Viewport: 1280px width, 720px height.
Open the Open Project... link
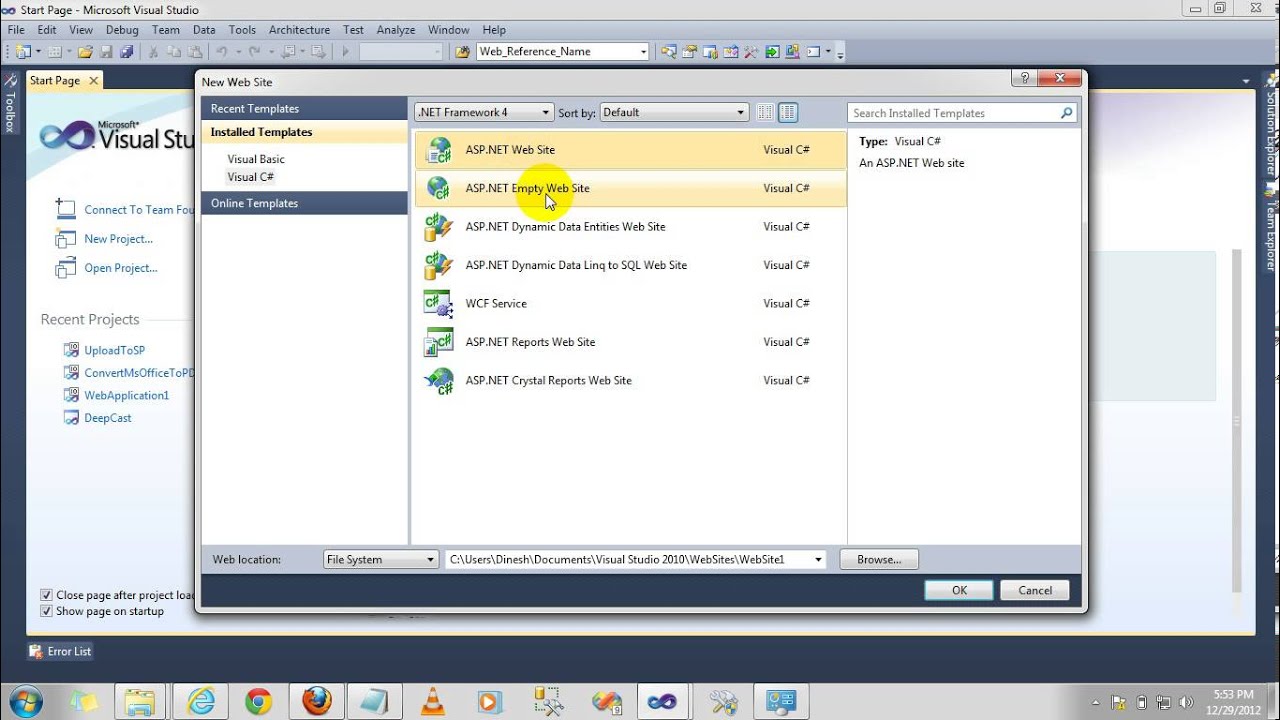120,268
